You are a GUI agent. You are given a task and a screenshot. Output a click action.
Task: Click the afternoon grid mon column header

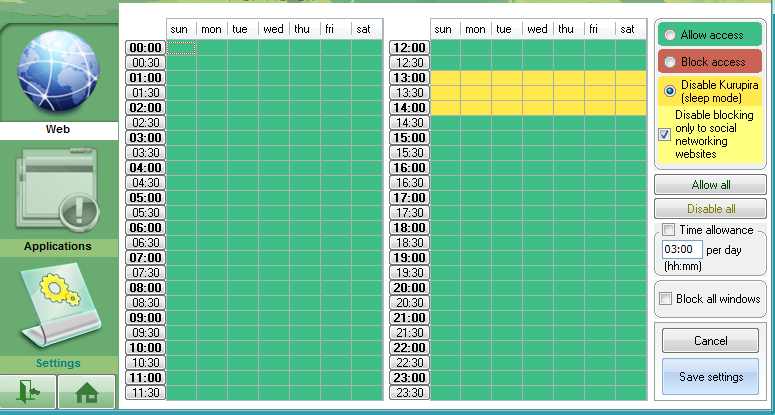pos(476,29)
